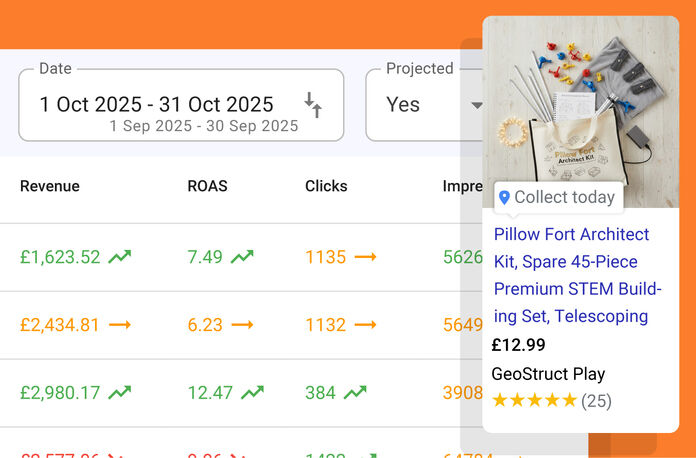Click the Pillow Fort kit product image
Image resolution: width=696 pixels, height=458 pixels.
click(580, 100)
